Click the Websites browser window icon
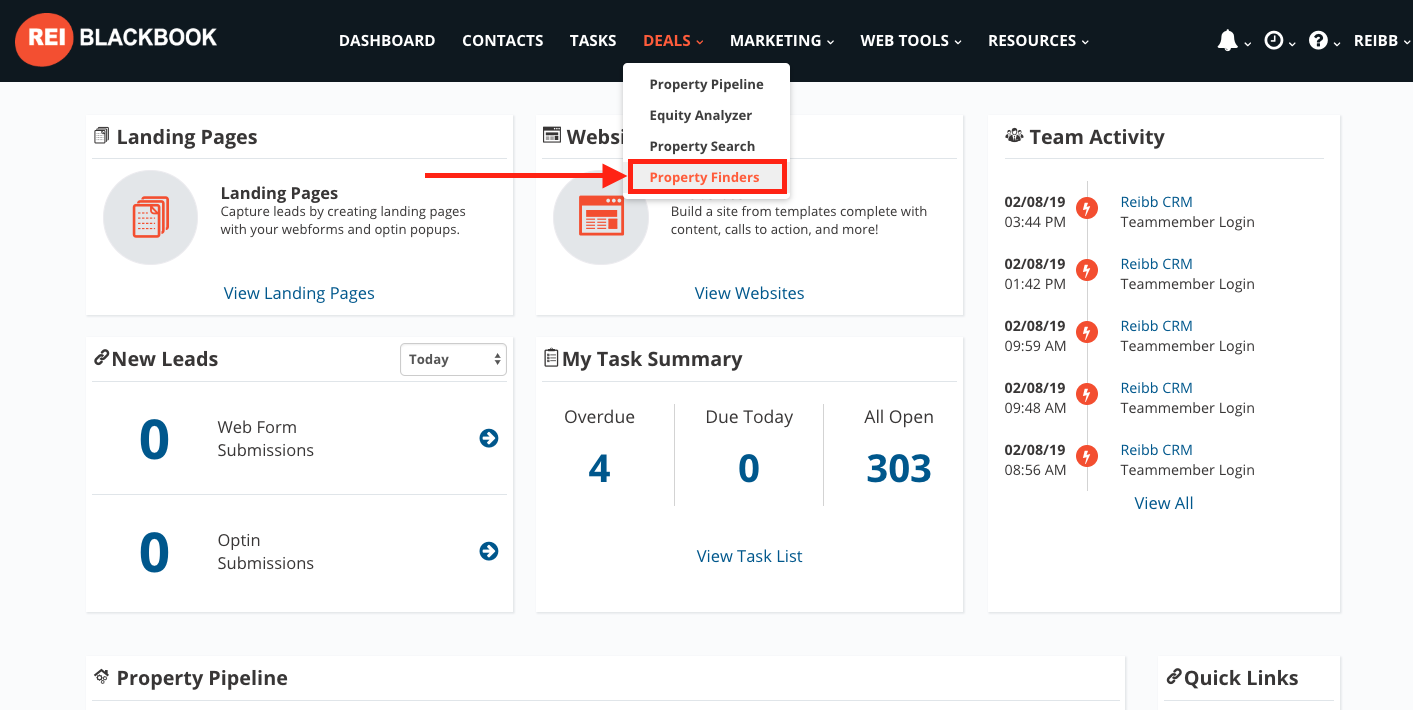The image size is (1413, 710). click(601, 217)
